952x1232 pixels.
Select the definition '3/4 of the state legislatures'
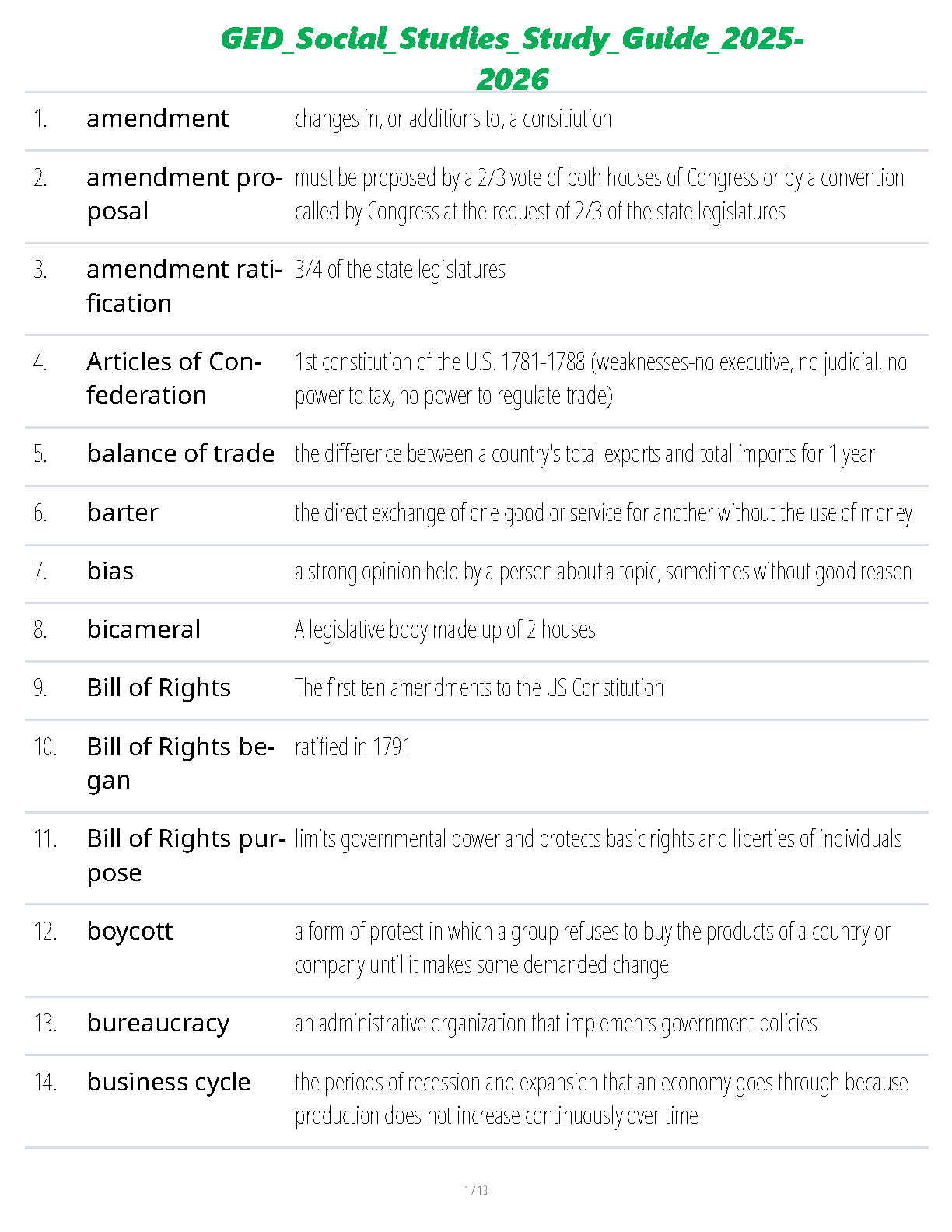point(400,269)
